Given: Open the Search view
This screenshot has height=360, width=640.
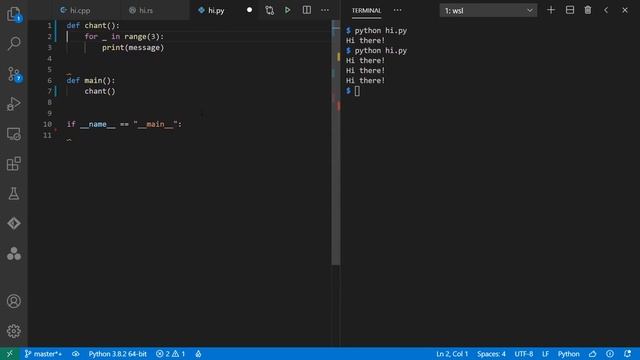Looking at the screenshot, I should [14, 43].
